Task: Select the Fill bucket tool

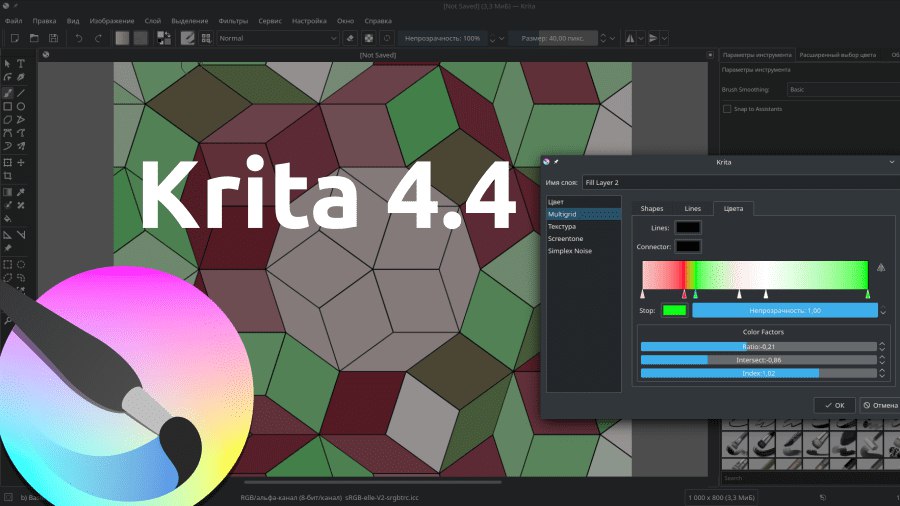Action: (7, 219)
